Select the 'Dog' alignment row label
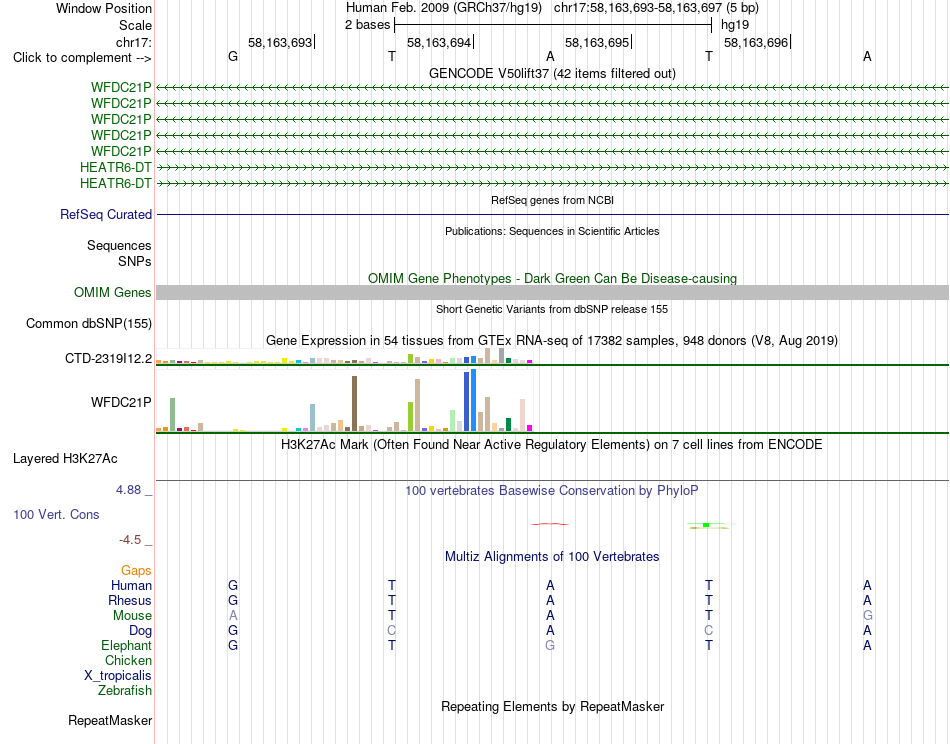 point(140,631)
